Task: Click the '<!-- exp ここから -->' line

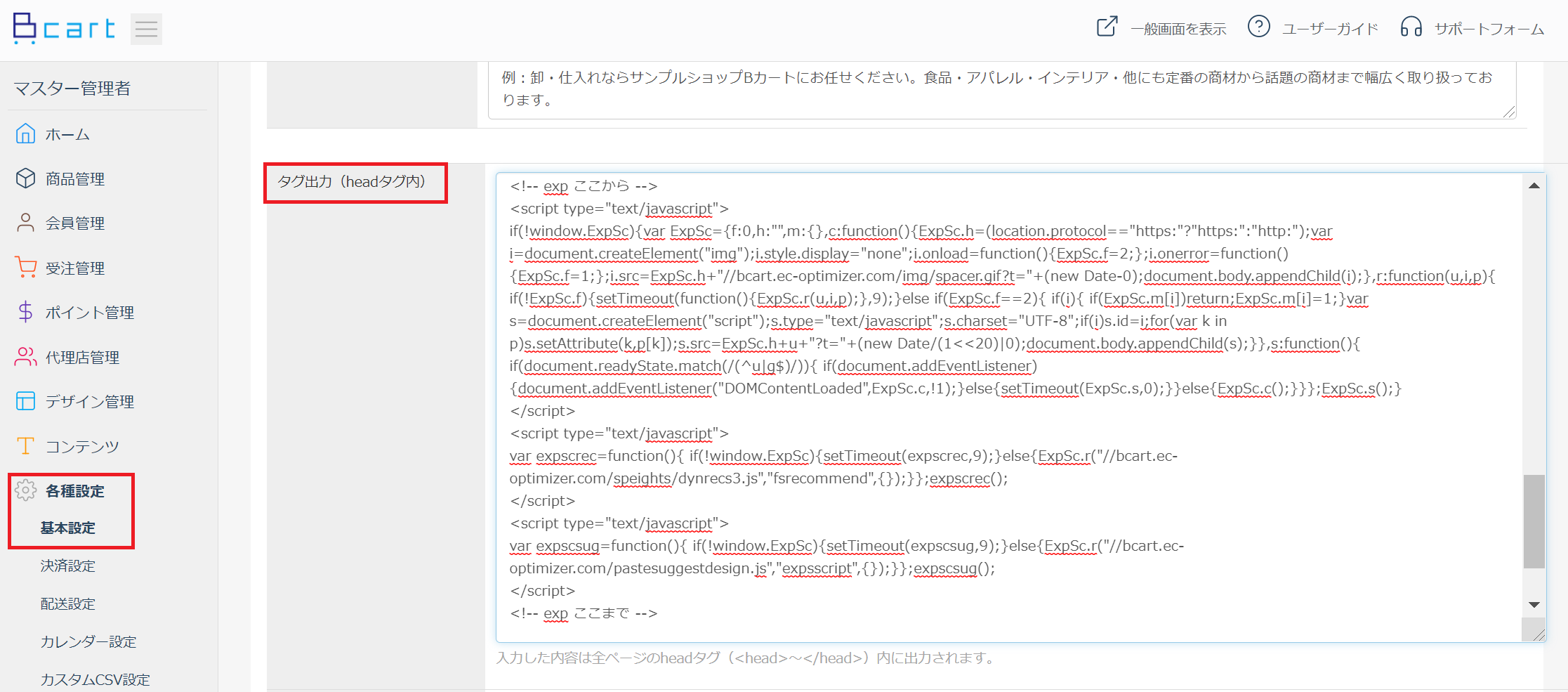Action: (584, 186)
